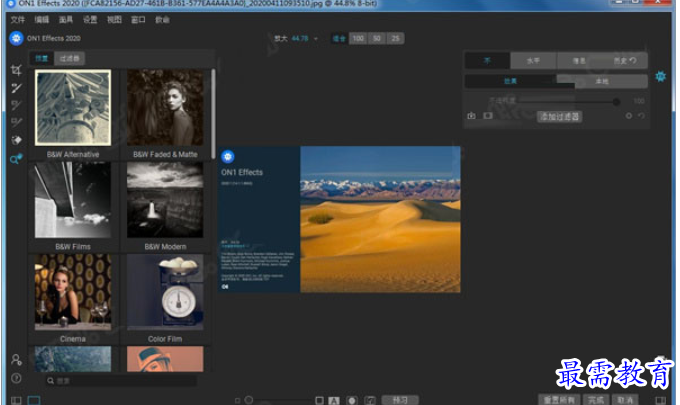Switch to the 过滤器 tab

click(x=70, y=59)
